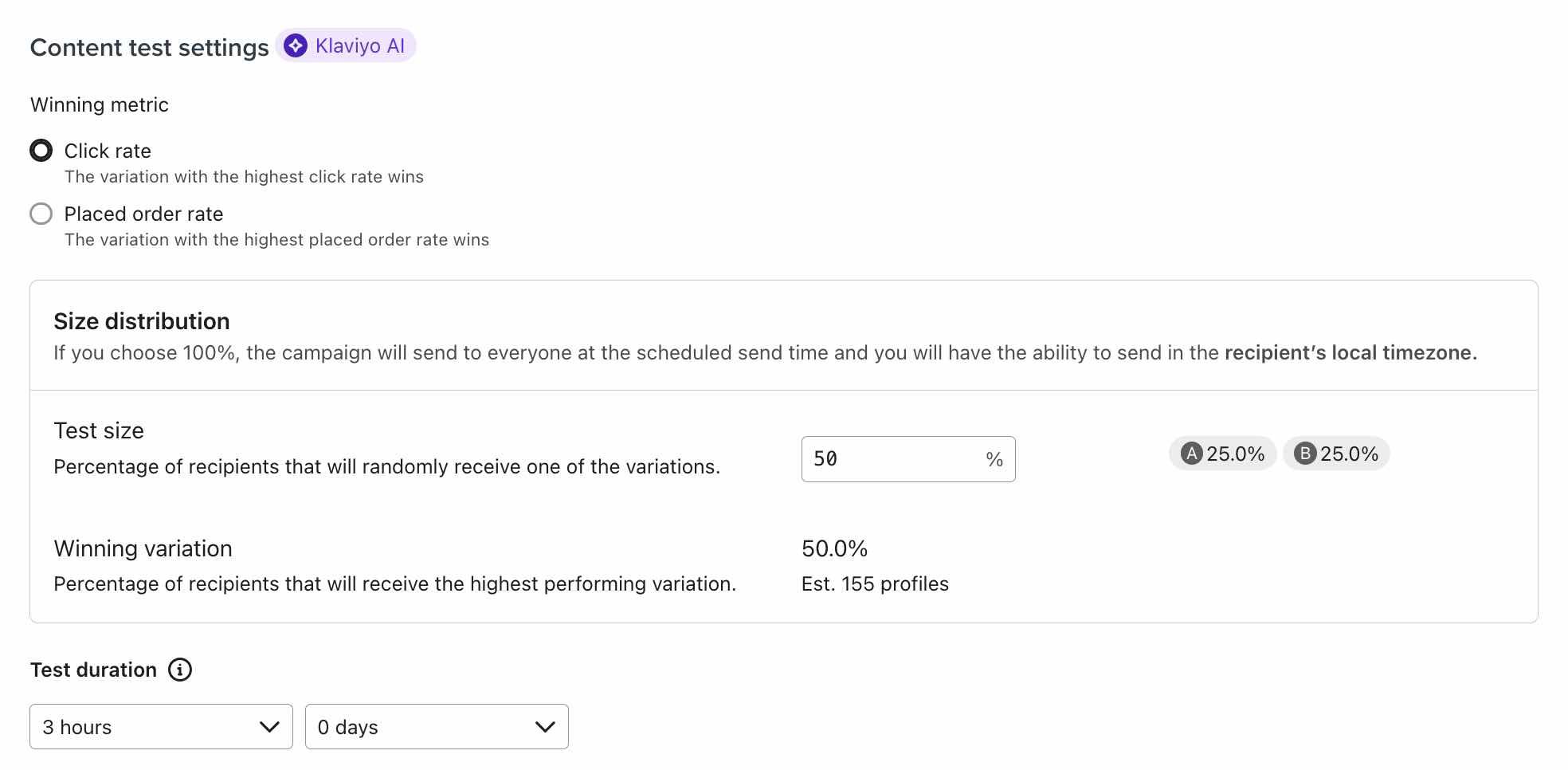This screenshot has width=1568, height=770.
Task: Click the Content test settings heading
Action: tap(149, 47)
